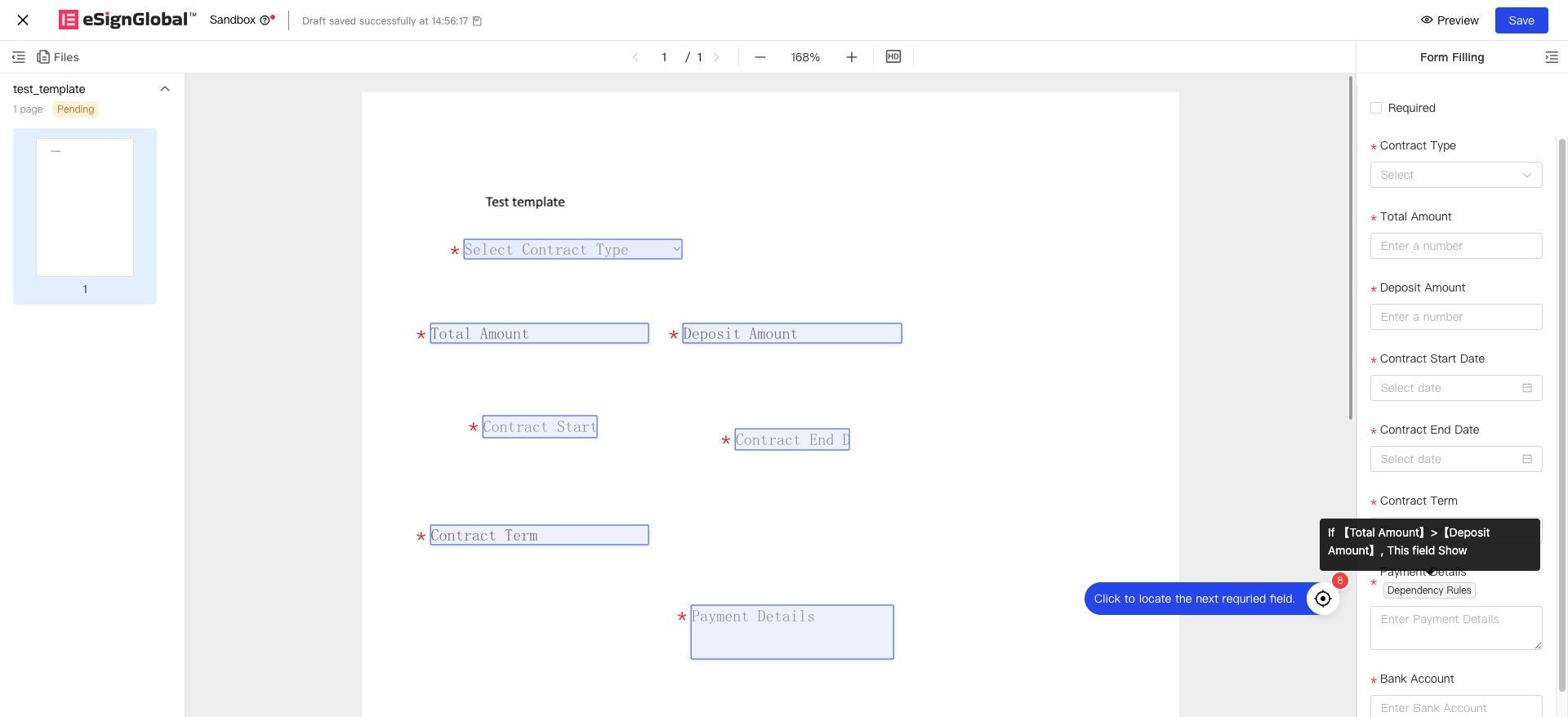Click Contract End field on the document

(792, 439)
